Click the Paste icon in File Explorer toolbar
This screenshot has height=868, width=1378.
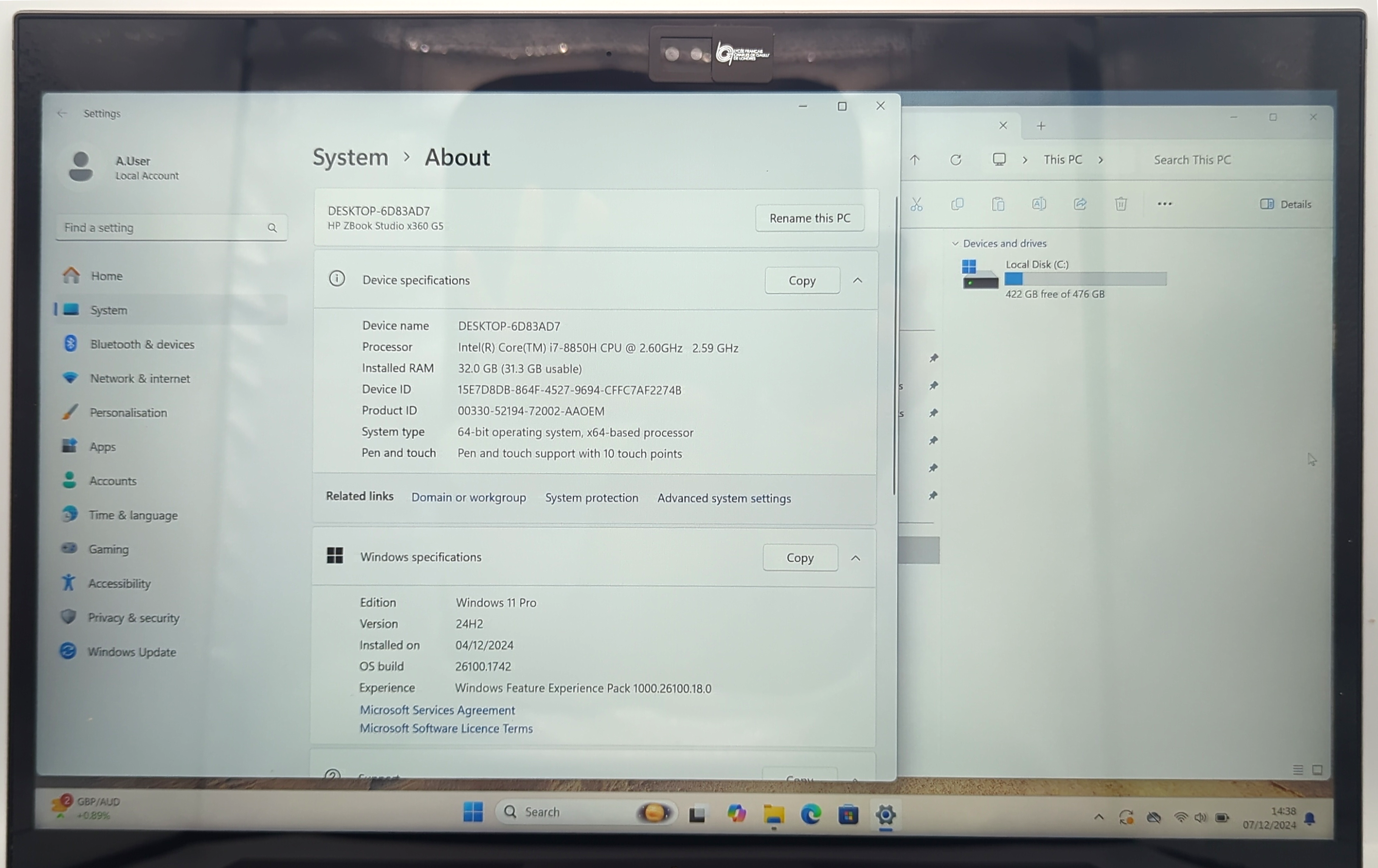pyautogui.click(x=998, y=204)
